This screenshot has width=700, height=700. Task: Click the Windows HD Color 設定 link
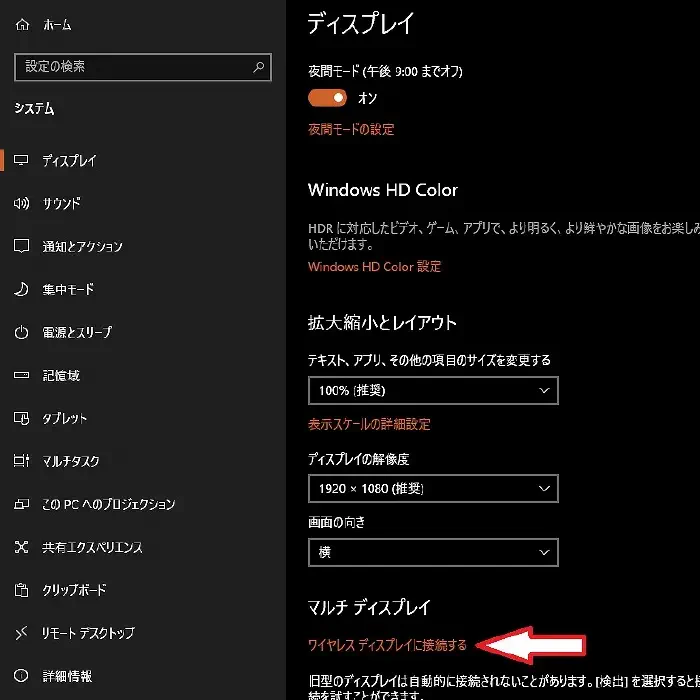374,267
